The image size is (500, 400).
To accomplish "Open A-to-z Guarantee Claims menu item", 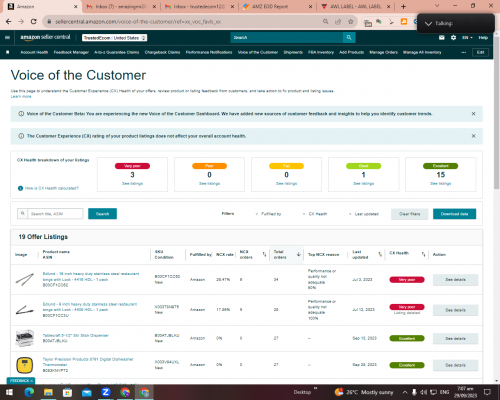I will pos(116,52).
